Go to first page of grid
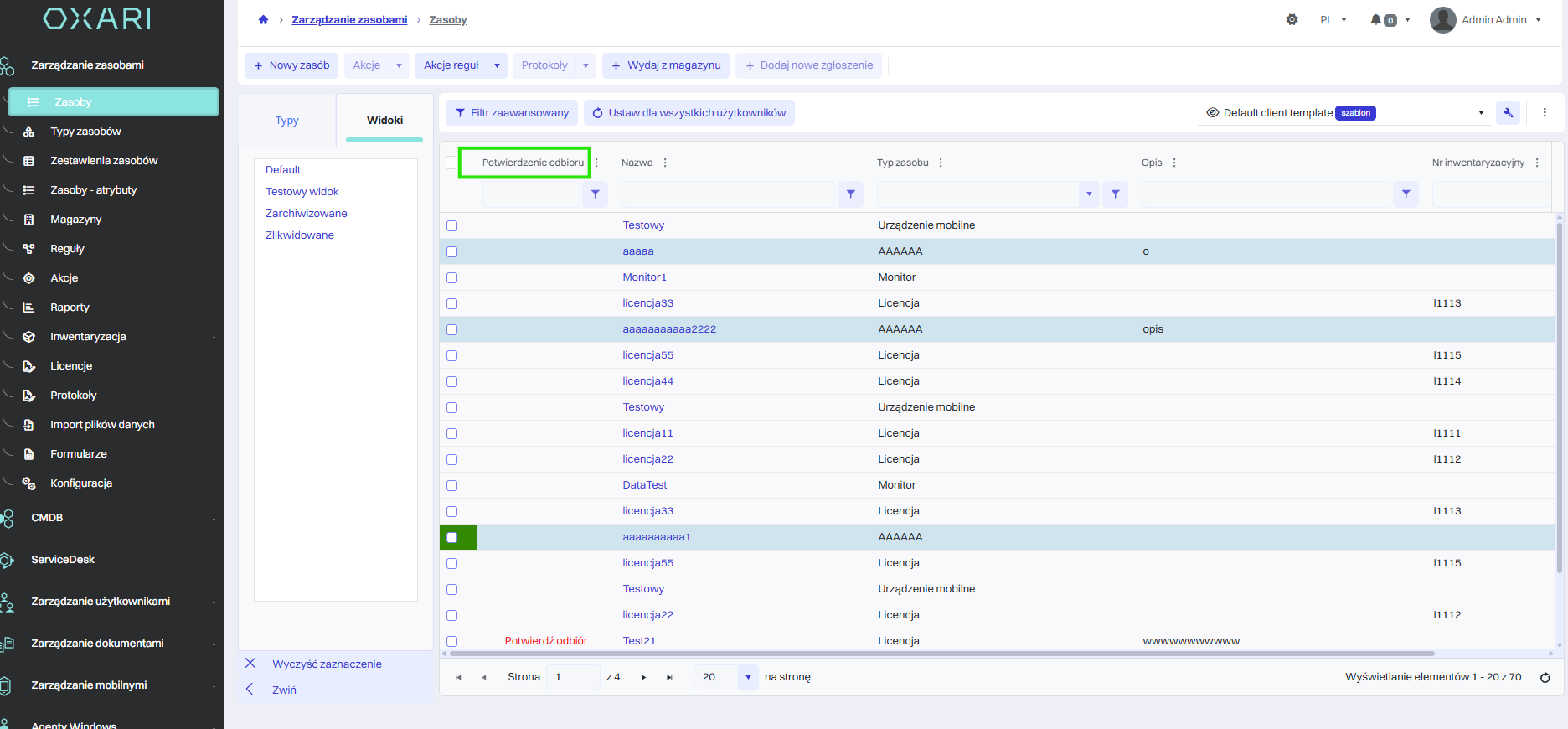The width and height of the screenshot is (1568, 729). point(458,677)
